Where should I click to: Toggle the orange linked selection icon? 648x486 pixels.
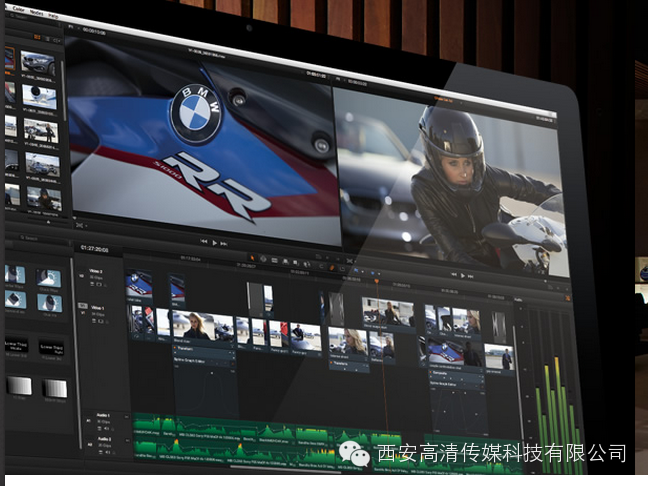331,268
